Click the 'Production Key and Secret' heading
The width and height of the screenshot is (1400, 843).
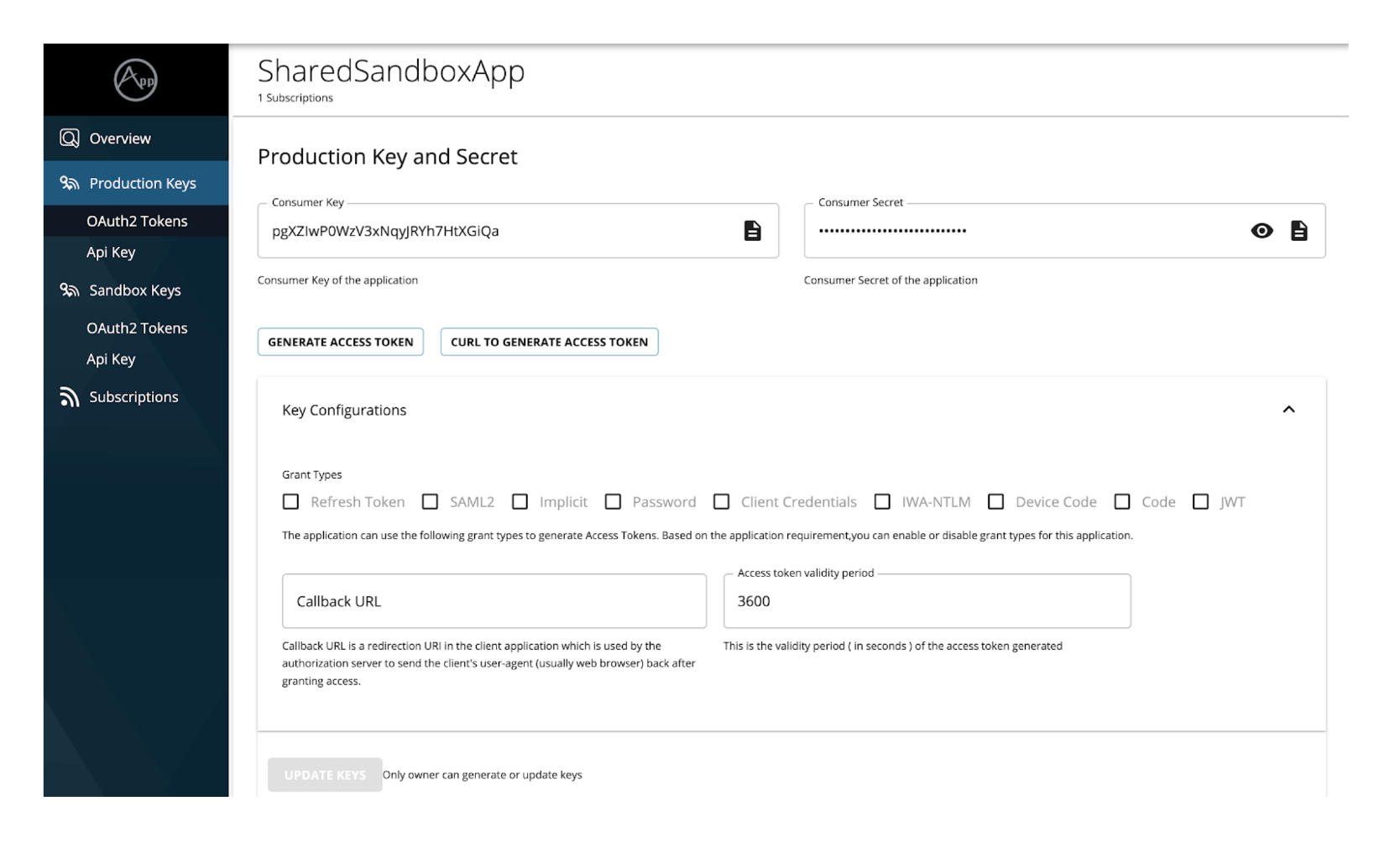coord(388,157)
